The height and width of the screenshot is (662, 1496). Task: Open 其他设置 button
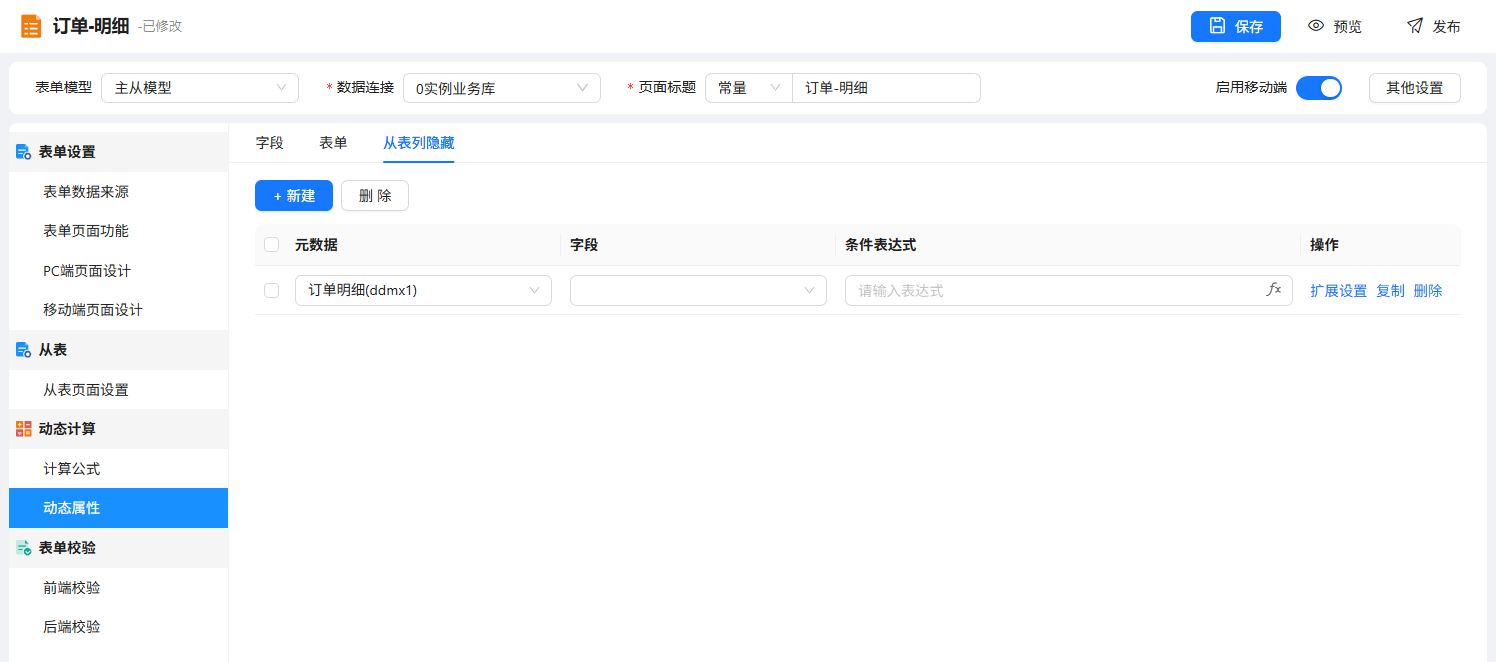(1415, 88)
